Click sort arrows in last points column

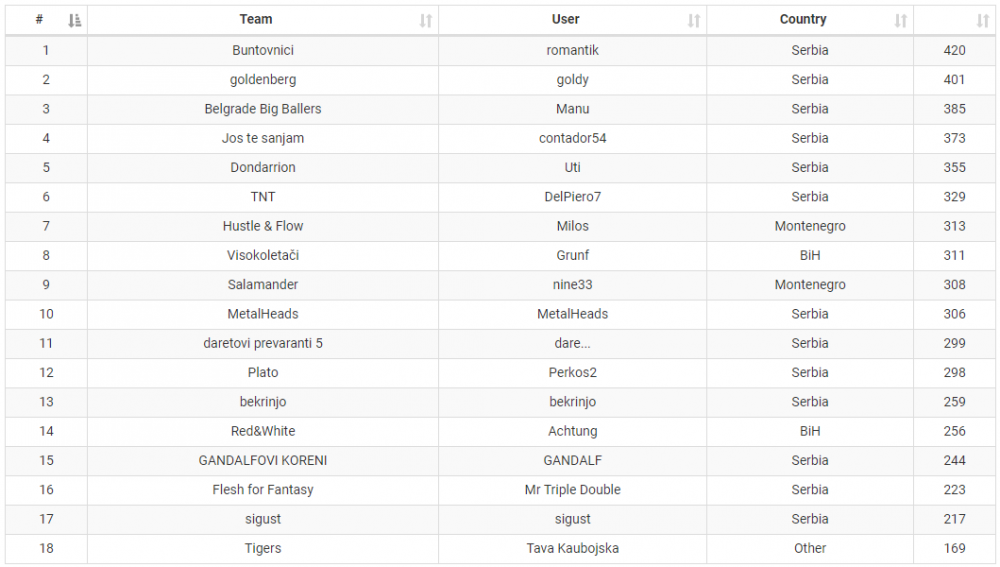click(982, 20)
